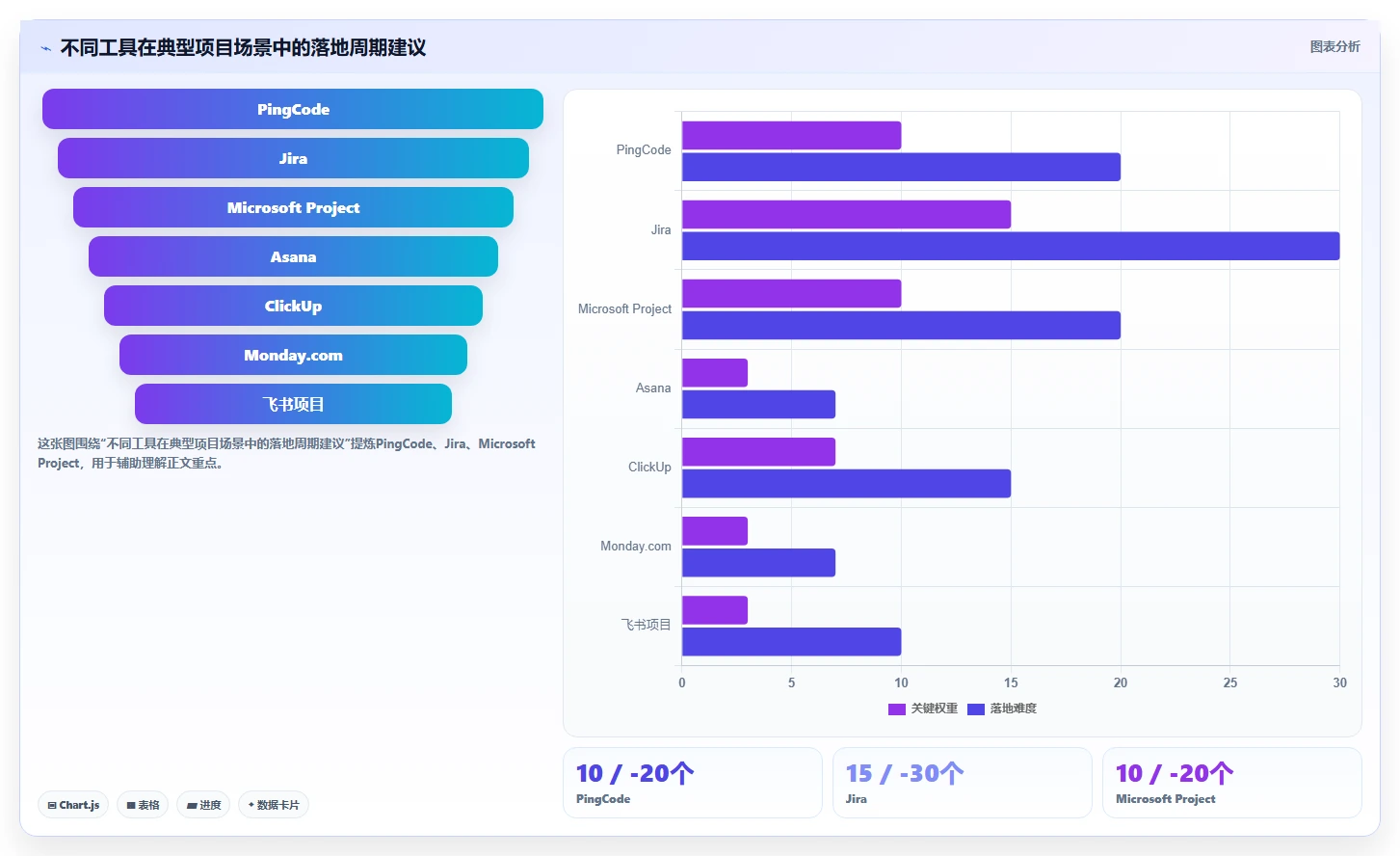The width and height of the screenshot is (1400, 856).
Task: Click the 关键权重 legend label
Action: click(x=935, y=709)
